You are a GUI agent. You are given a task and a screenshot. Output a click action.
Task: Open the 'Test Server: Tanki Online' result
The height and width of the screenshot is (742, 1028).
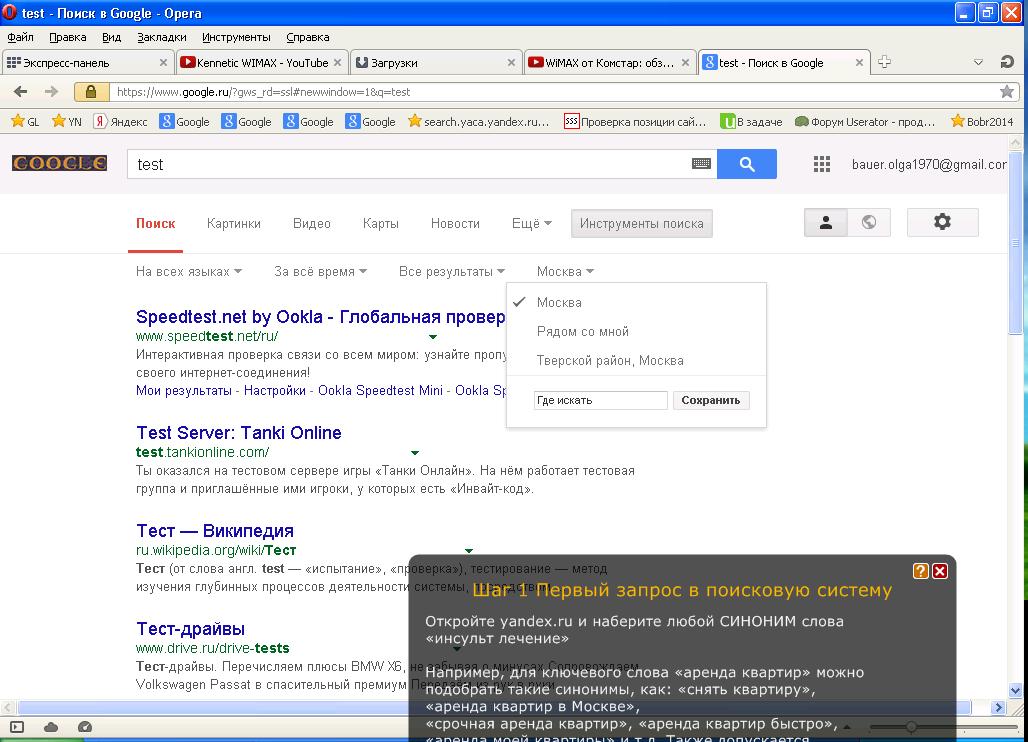pos(239,433)
